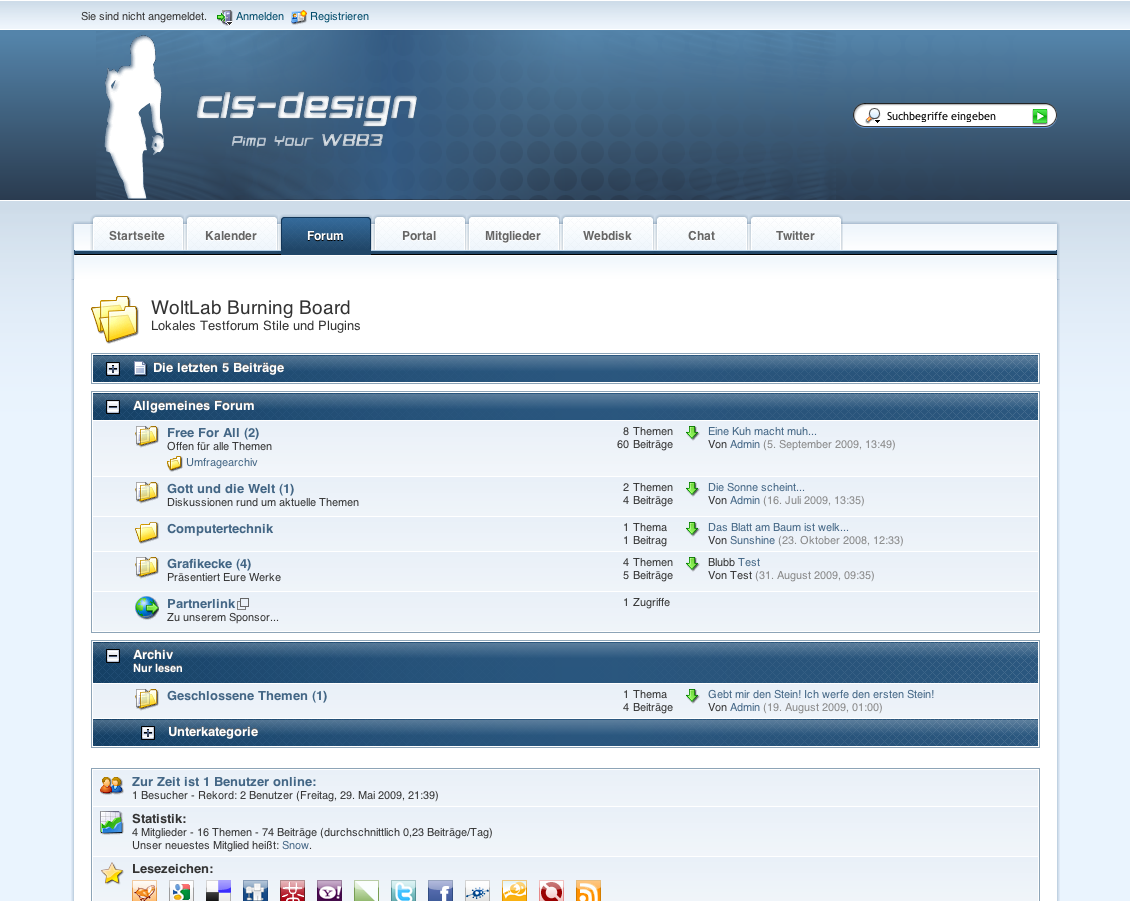Click the Free For All folder icon
The height and width of the screenshot is (901, 1130).
pyautogui.click(x=147, y=436)
